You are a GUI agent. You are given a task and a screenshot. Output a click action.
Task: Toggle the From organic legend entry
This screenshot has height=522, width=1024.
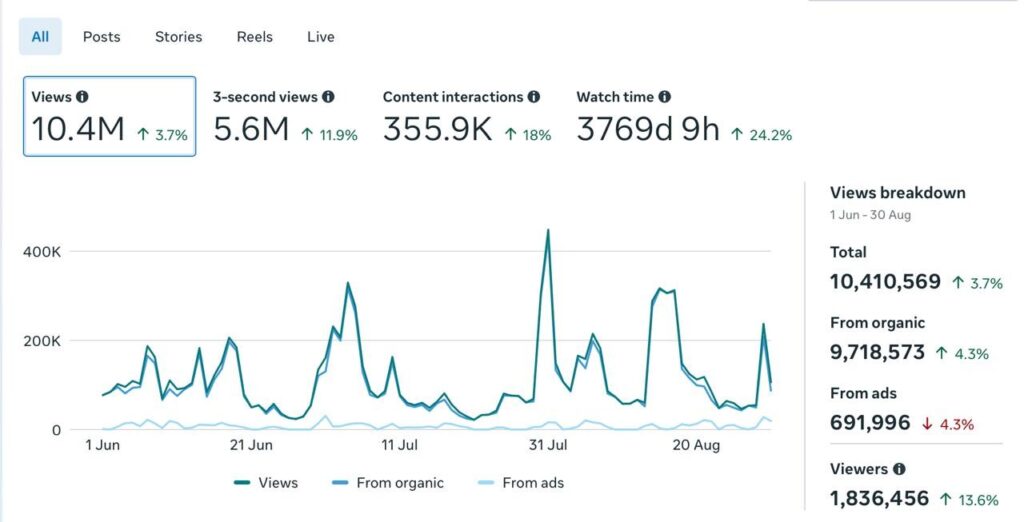pos(388,483)
